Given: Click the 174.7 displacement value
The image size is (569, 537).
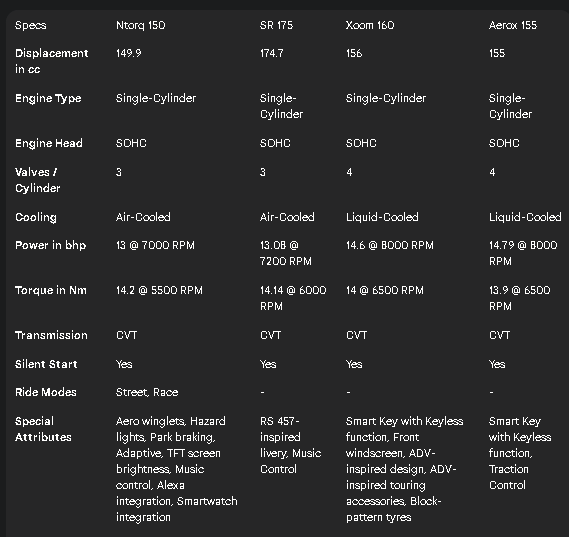Looking at the screenshot, I should [x=271, y=53].
